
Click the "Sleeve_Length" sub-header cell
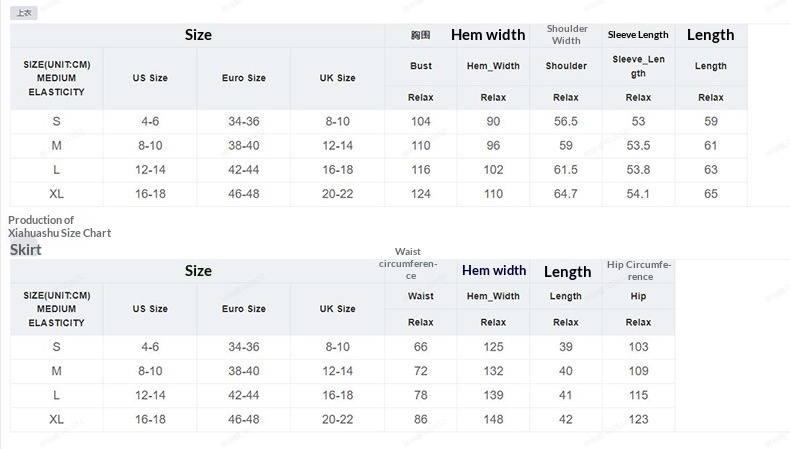point(638,66)
